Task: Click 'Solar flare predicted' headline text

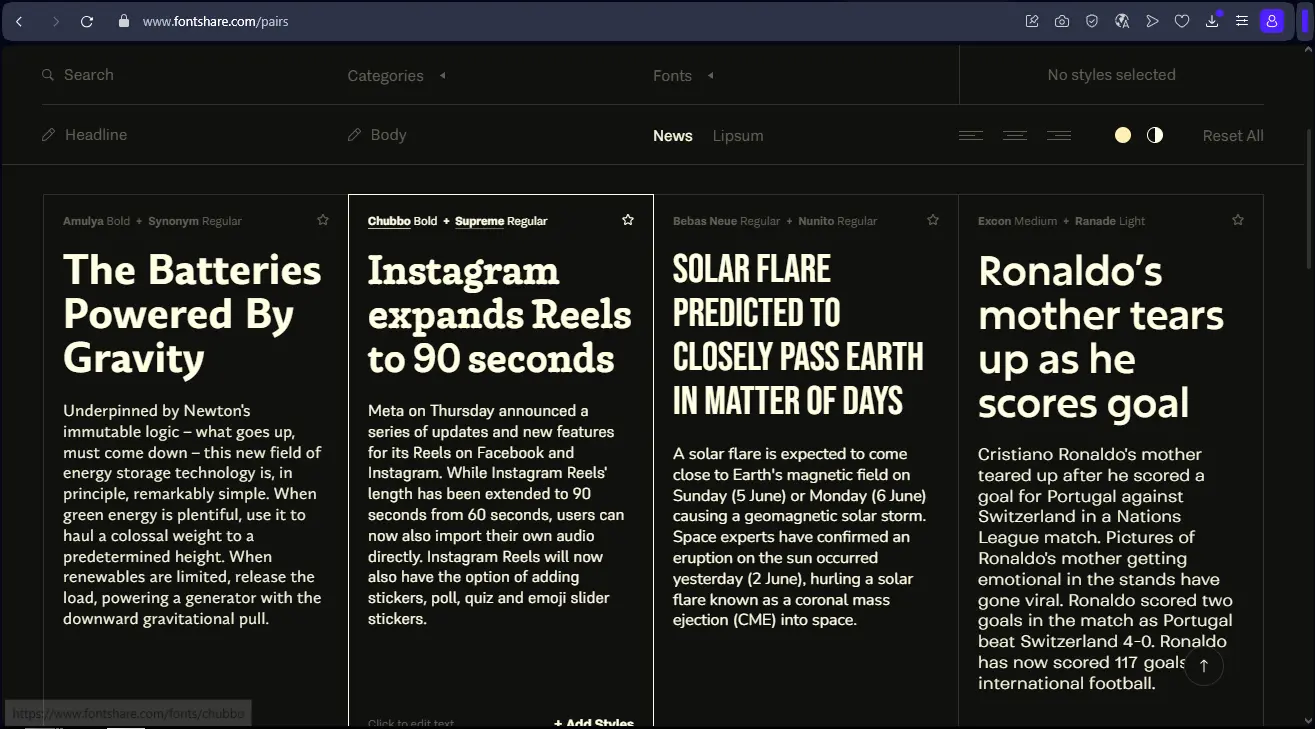Action: [798, 334]
